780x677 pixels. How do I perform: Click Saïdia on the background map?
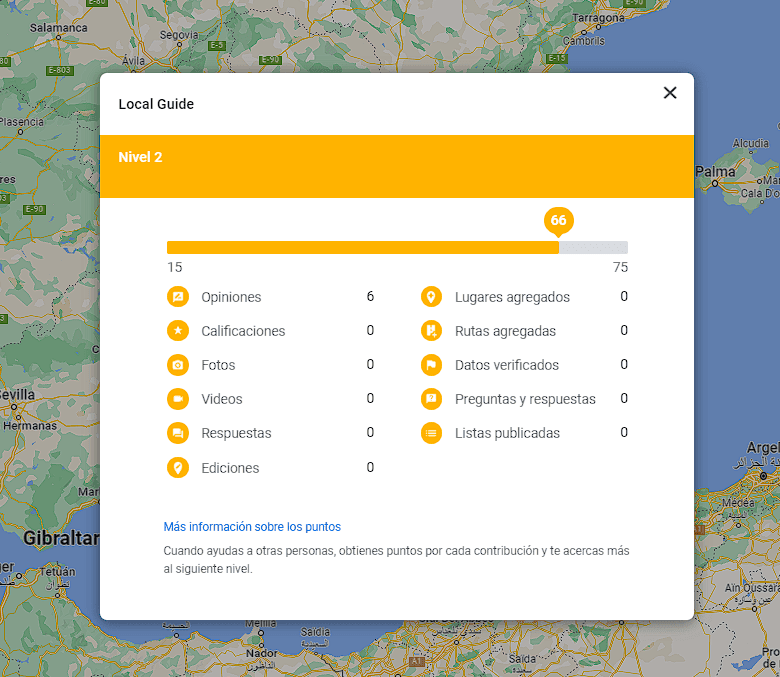[315, 632]
